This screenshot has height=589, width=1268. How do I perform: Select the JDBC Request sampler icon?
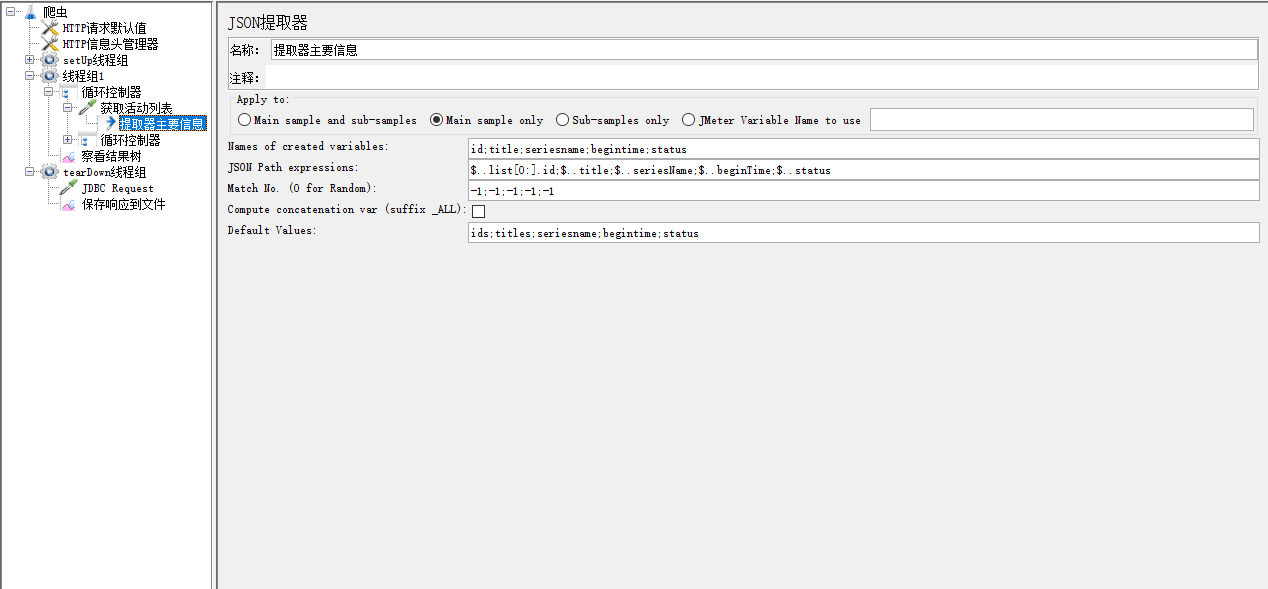(68, 188)
